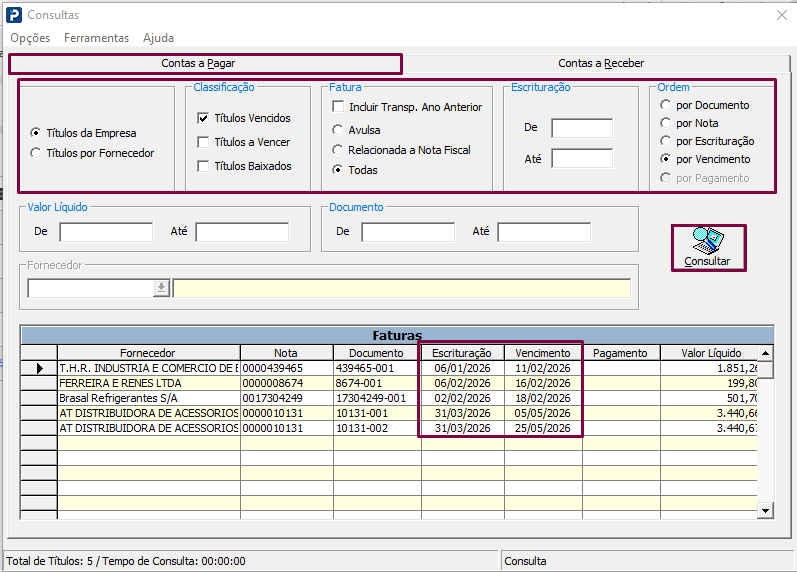Viewport: 797px width, 572px height.
Task: Check the Títulos Baixados option
Action: pyautogui.click(x=203, y=166)
